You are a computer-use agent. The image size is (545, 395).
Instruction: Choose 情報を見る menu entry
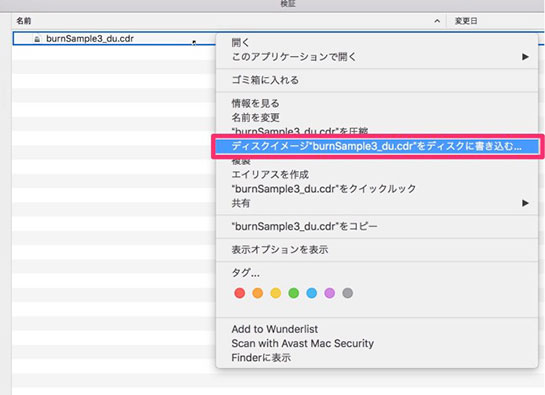point(377,103)
